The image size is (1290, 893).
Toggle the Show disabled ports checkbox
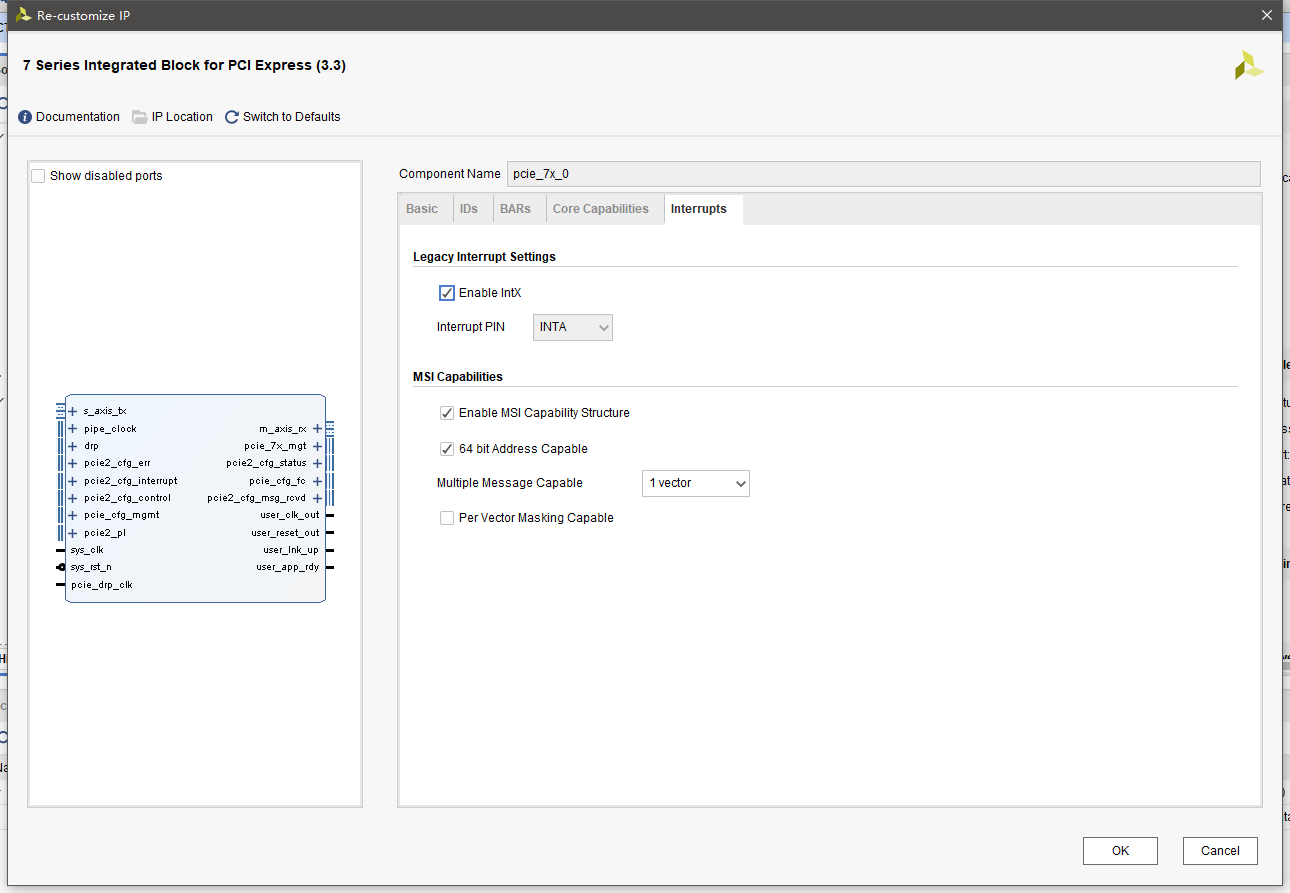[x=38, y=176]
